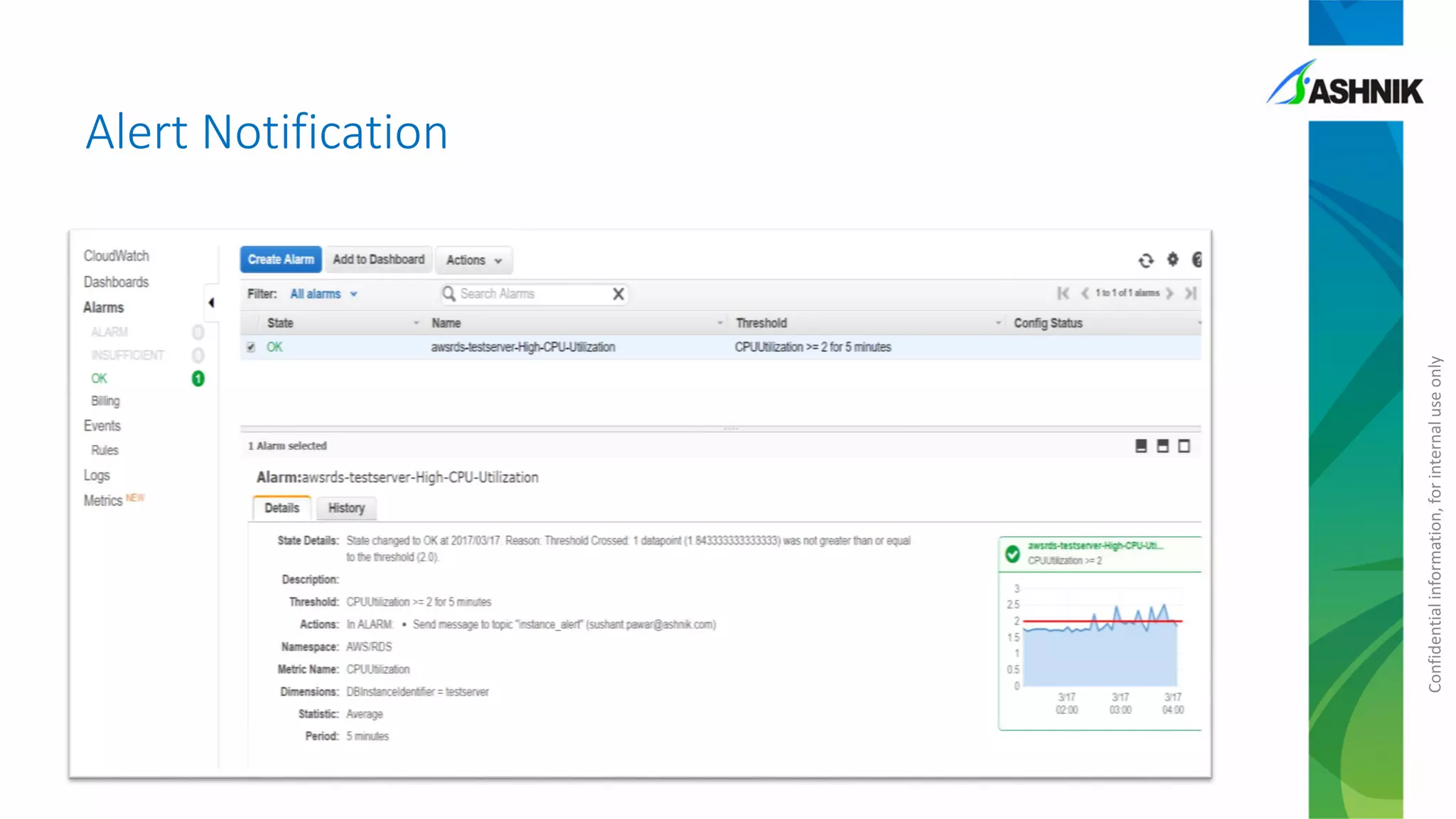The image size is (1456, 819).
Task: Click Add to Dashboard button
Action: pos(378,260)
